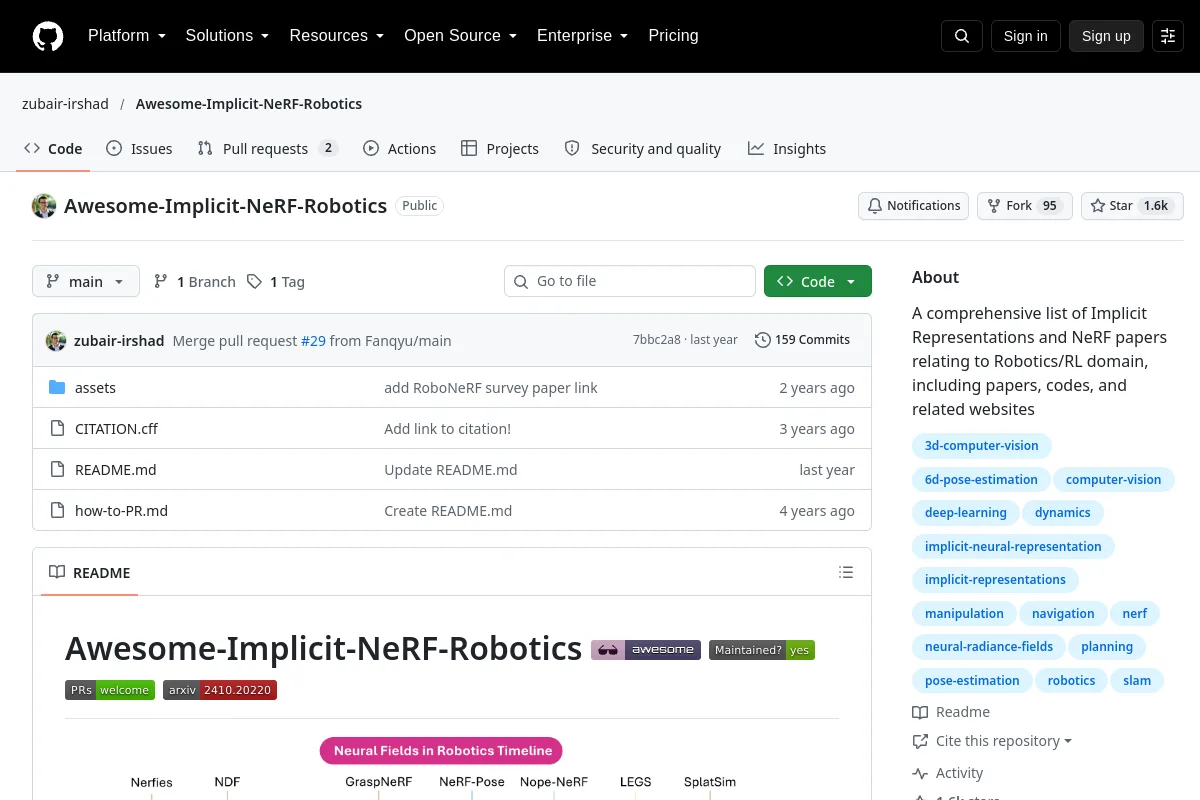The height and width of the screenshot is (800, 1200).
Task: Switch to the Code tab
Action: [x=54, y=149]
